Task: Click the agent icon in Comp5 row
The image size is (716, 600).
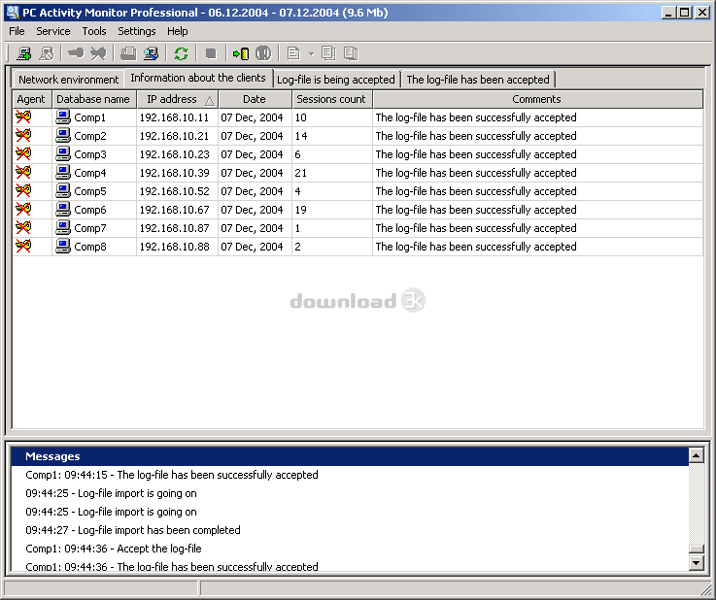Action: pos(23,191)
